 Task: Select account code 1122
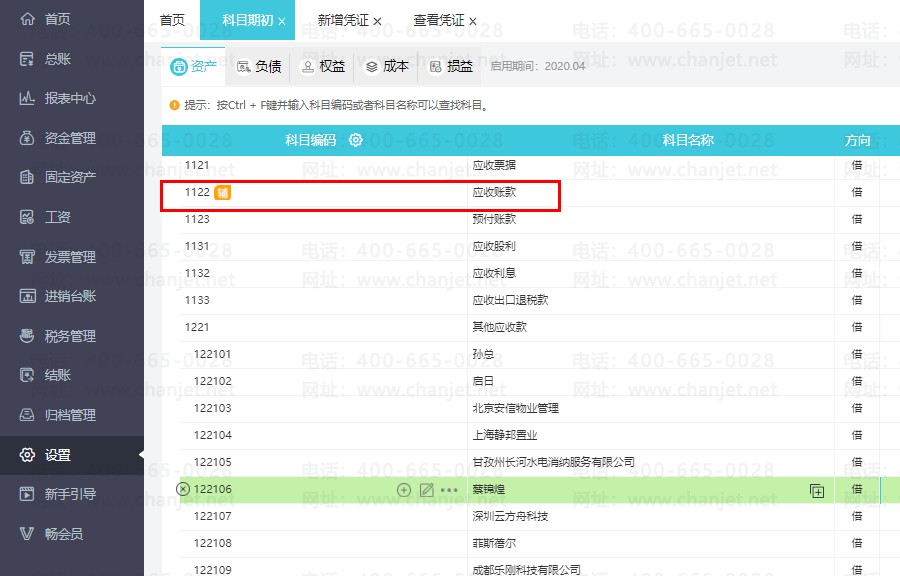197,192
